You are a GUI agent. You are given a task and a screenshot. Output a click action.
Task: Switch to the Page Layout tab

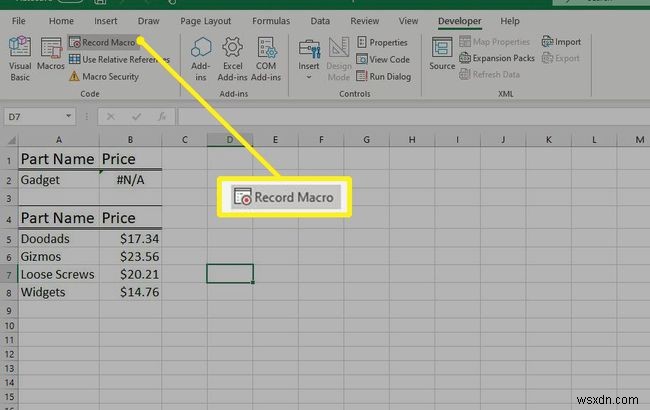(x=206, y=21)
